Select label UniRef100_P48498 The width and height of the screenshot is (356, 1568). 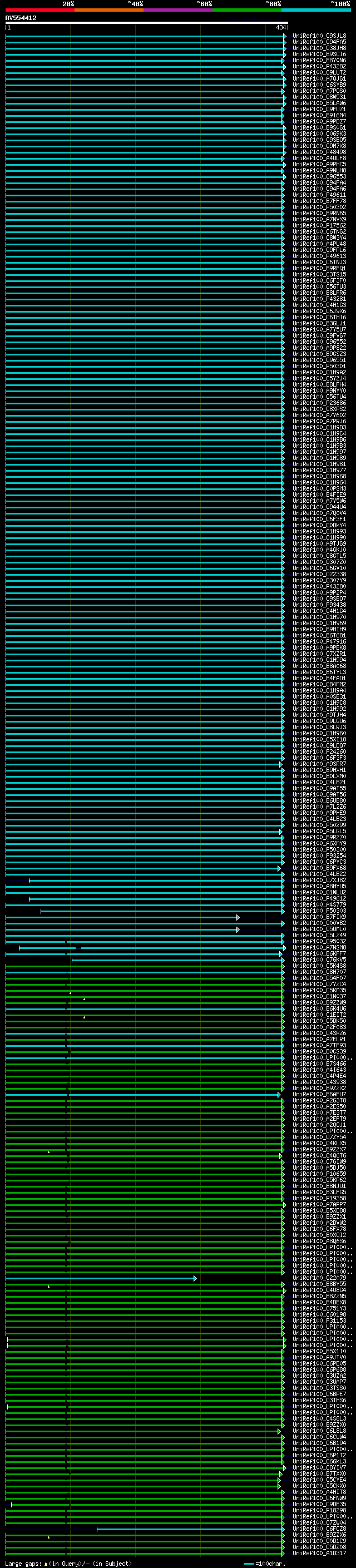click(x=319, y=152)
